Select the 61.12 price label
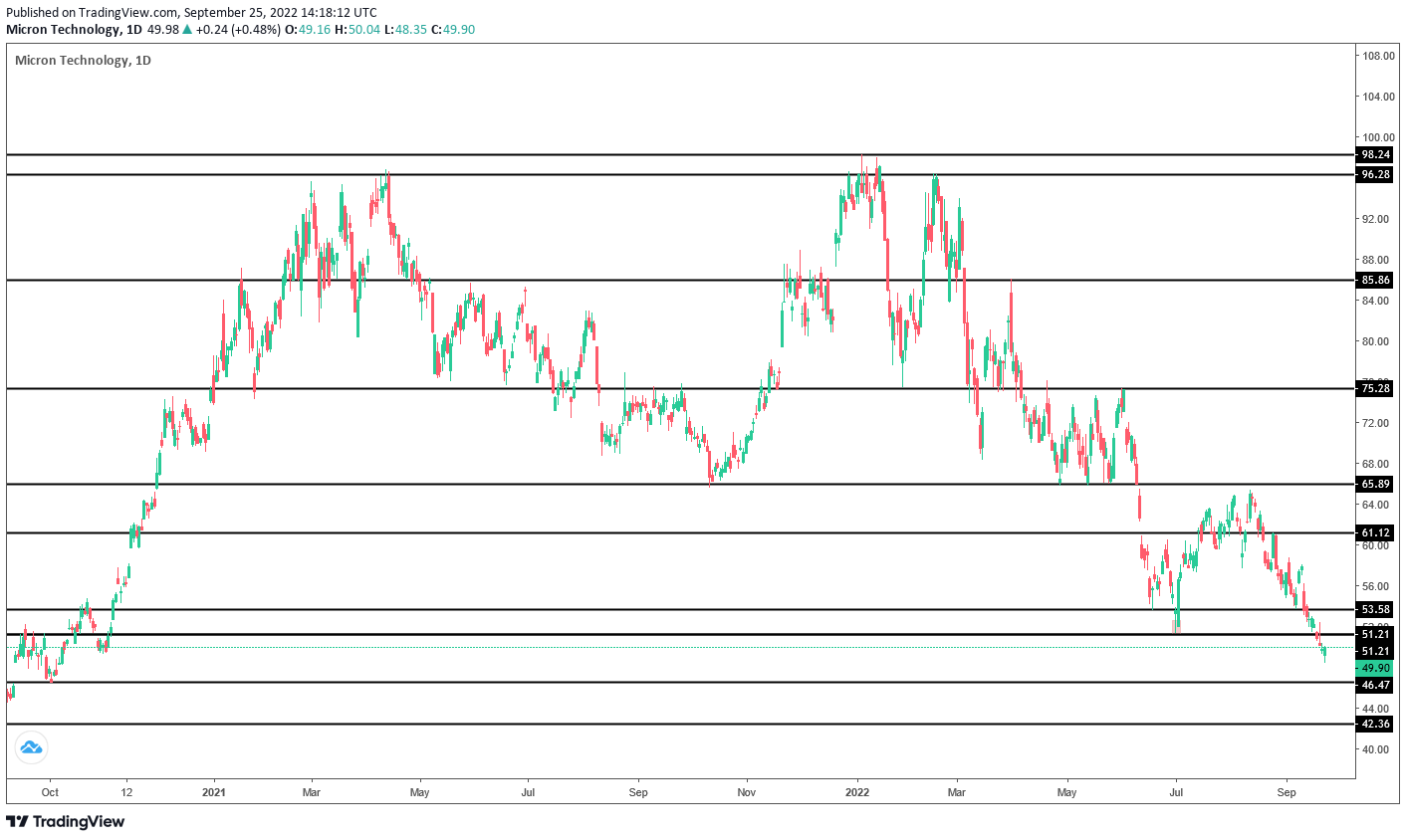Image resolution: width=1406 pixels, height=840 pixels. 1375,532
